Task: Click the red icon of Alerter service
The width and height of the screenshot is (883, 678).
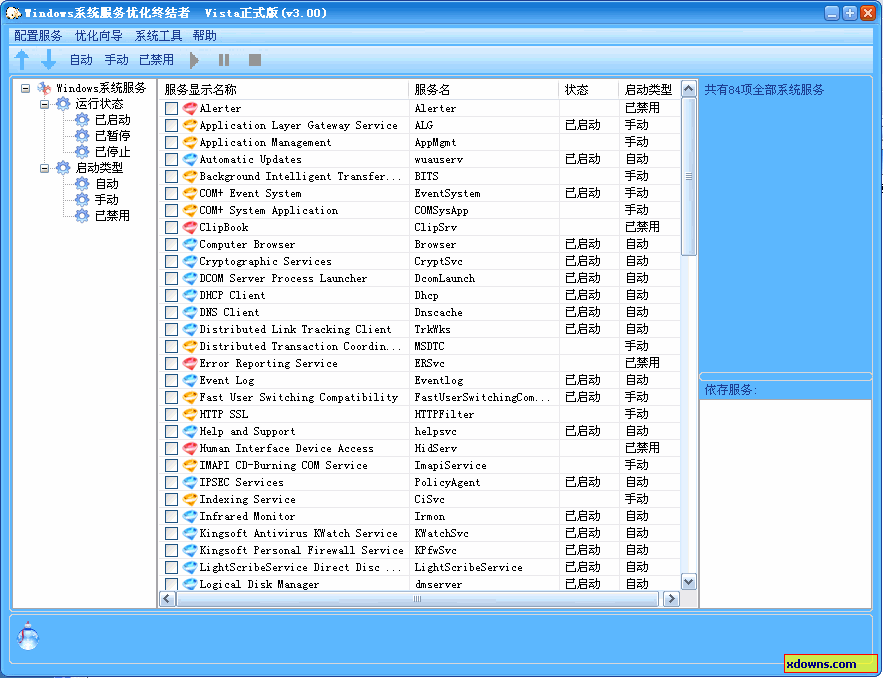Action: click(190, 108)
